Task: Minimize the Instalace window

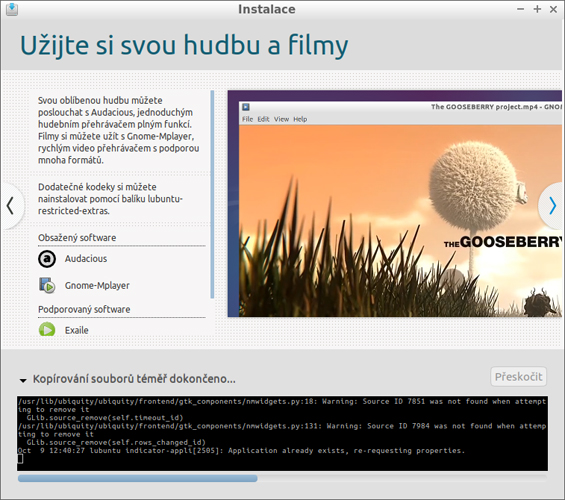Action: click(x=520, y=9)
